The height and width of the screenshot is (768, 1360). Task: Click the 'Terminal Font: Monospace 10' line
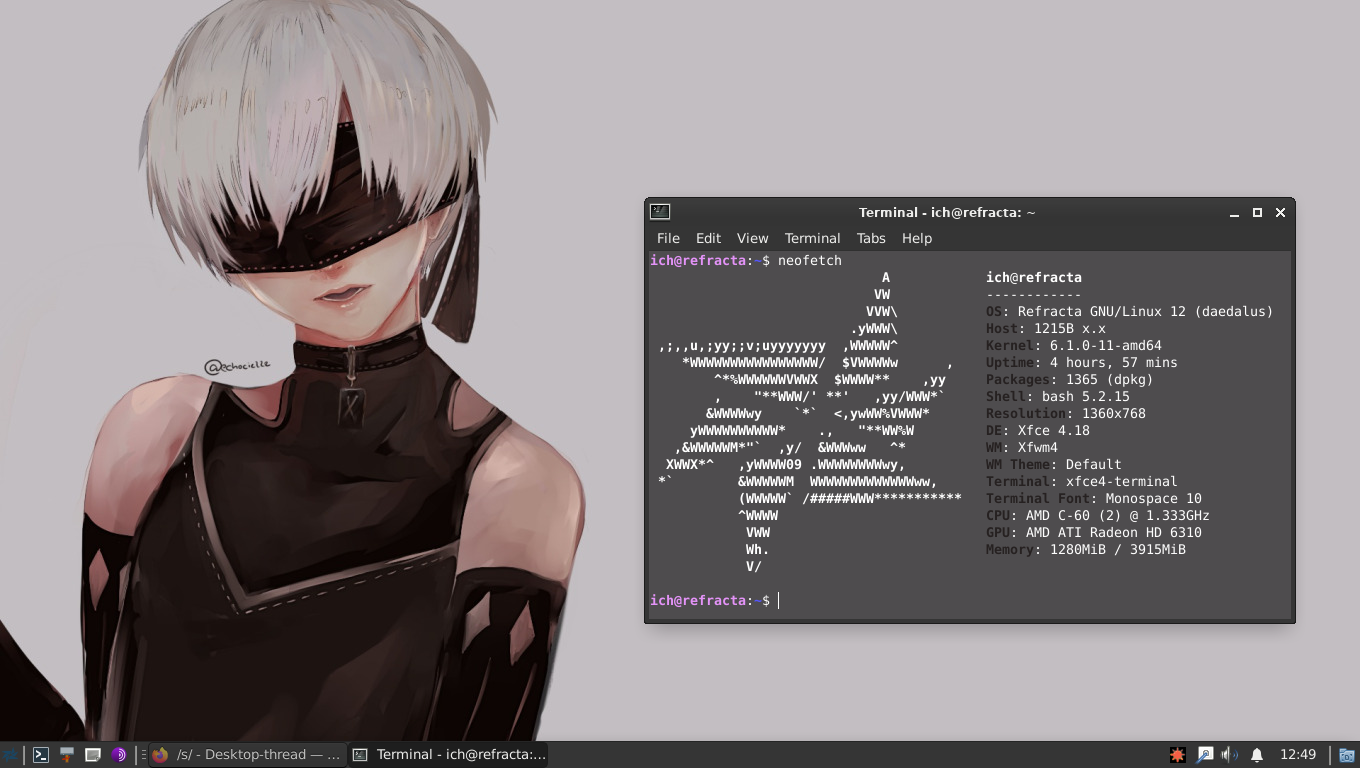tap(1093, 498)
